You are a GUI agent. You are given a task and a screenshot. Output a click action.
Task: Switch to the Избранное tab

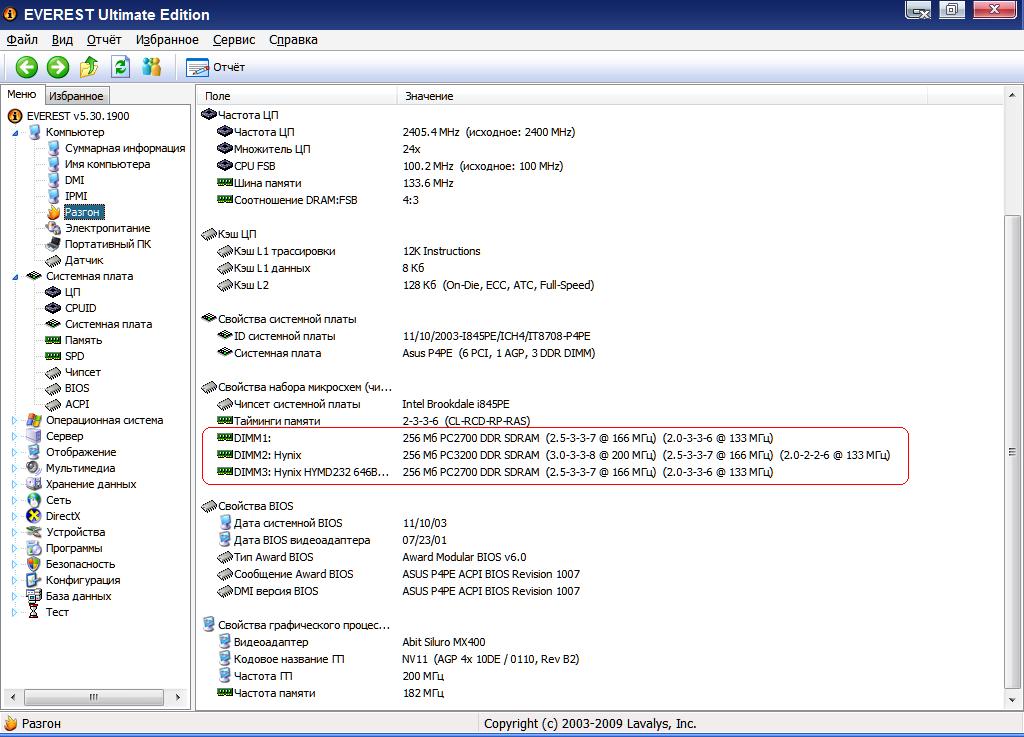[76, 96]
